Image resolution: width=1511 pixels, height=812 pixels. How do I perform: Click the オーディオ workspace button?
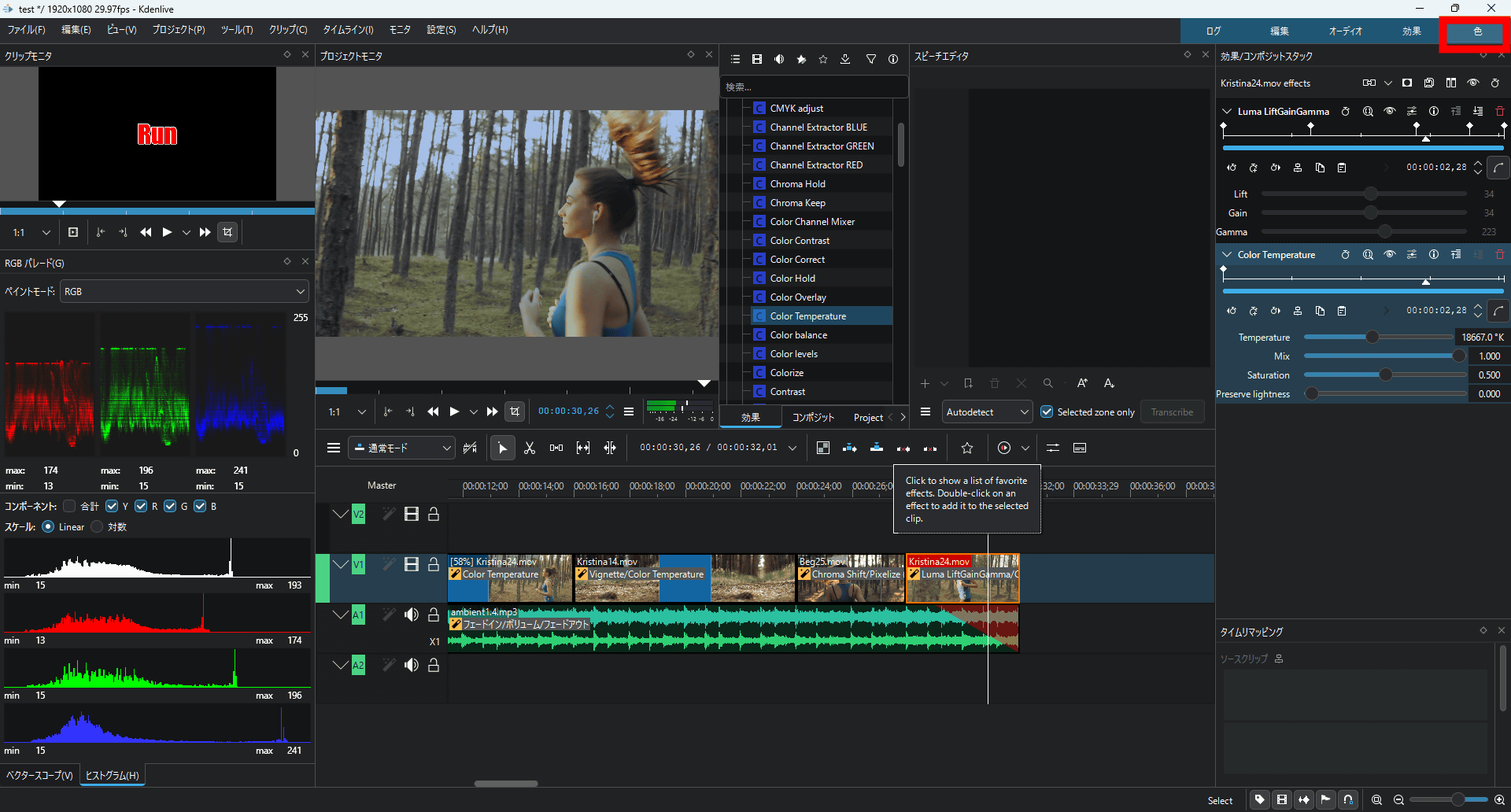click(1345, 31)
